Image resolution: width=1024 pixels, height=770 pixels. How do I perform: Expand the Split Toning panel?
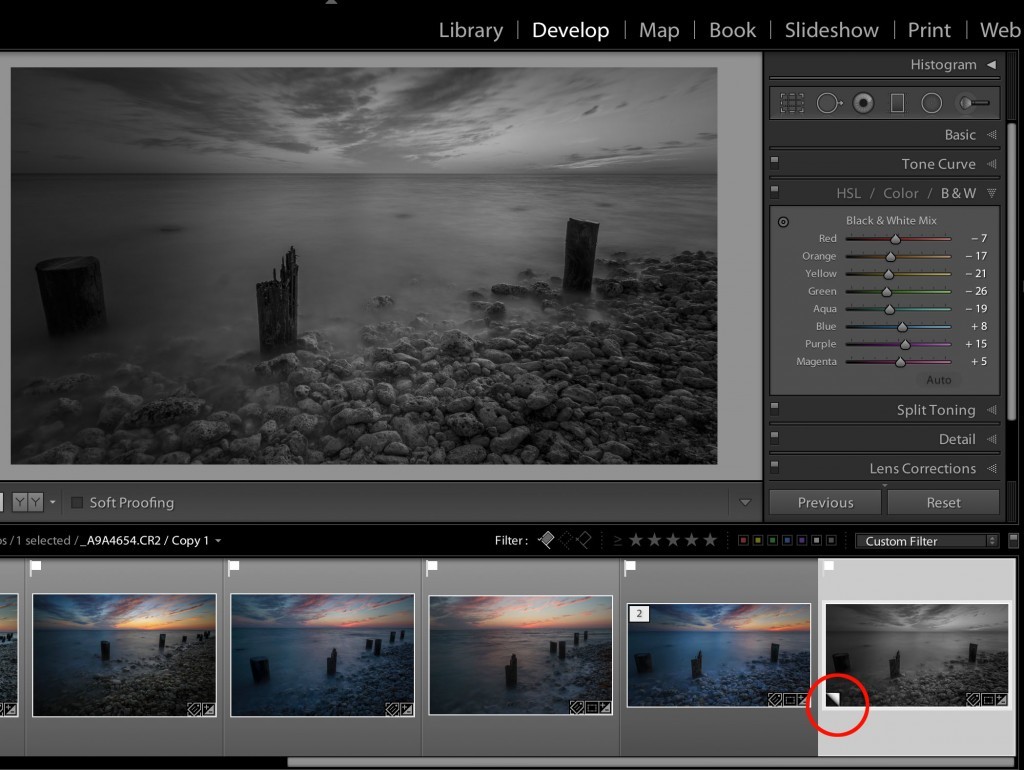[x=937, y=410]
